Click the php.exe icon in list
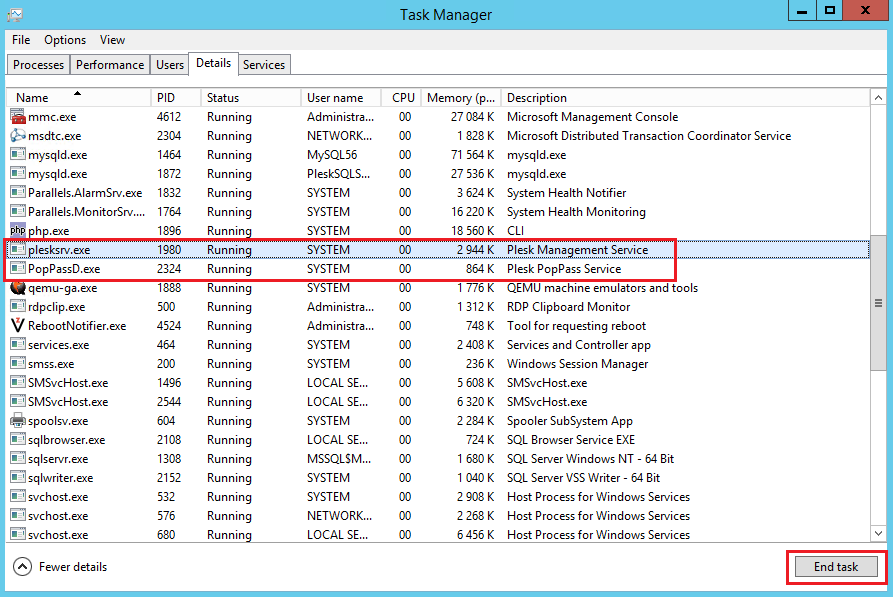893x597 pixels. (x=18, y=231)
